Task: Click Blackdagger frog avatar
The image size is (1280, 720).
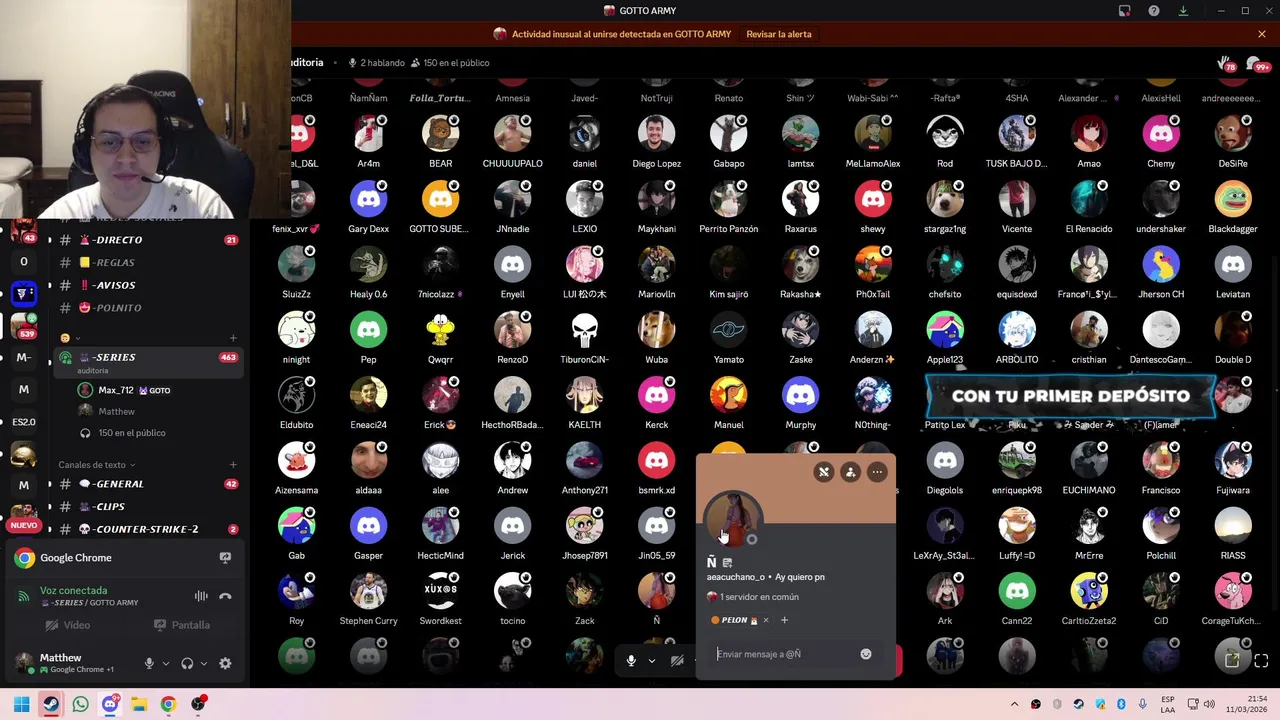Action: [1233, 199]
